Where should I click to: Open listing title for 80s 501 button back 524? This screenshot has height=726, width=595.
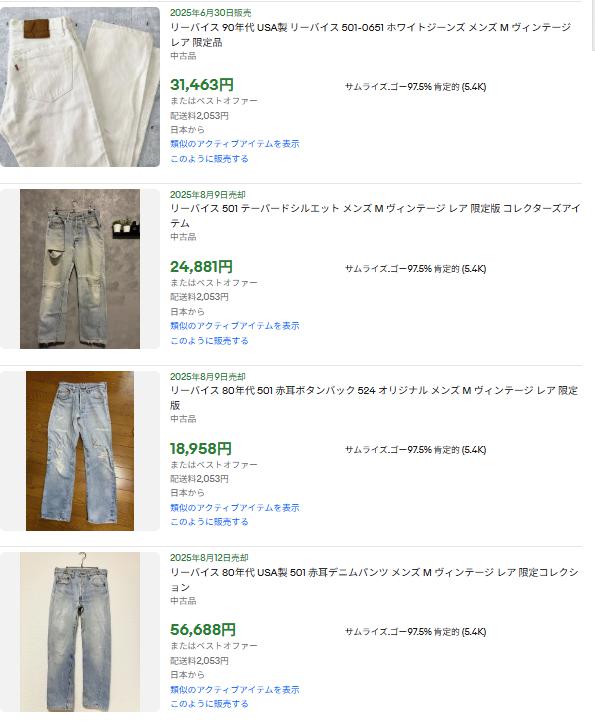click(374, 398)
